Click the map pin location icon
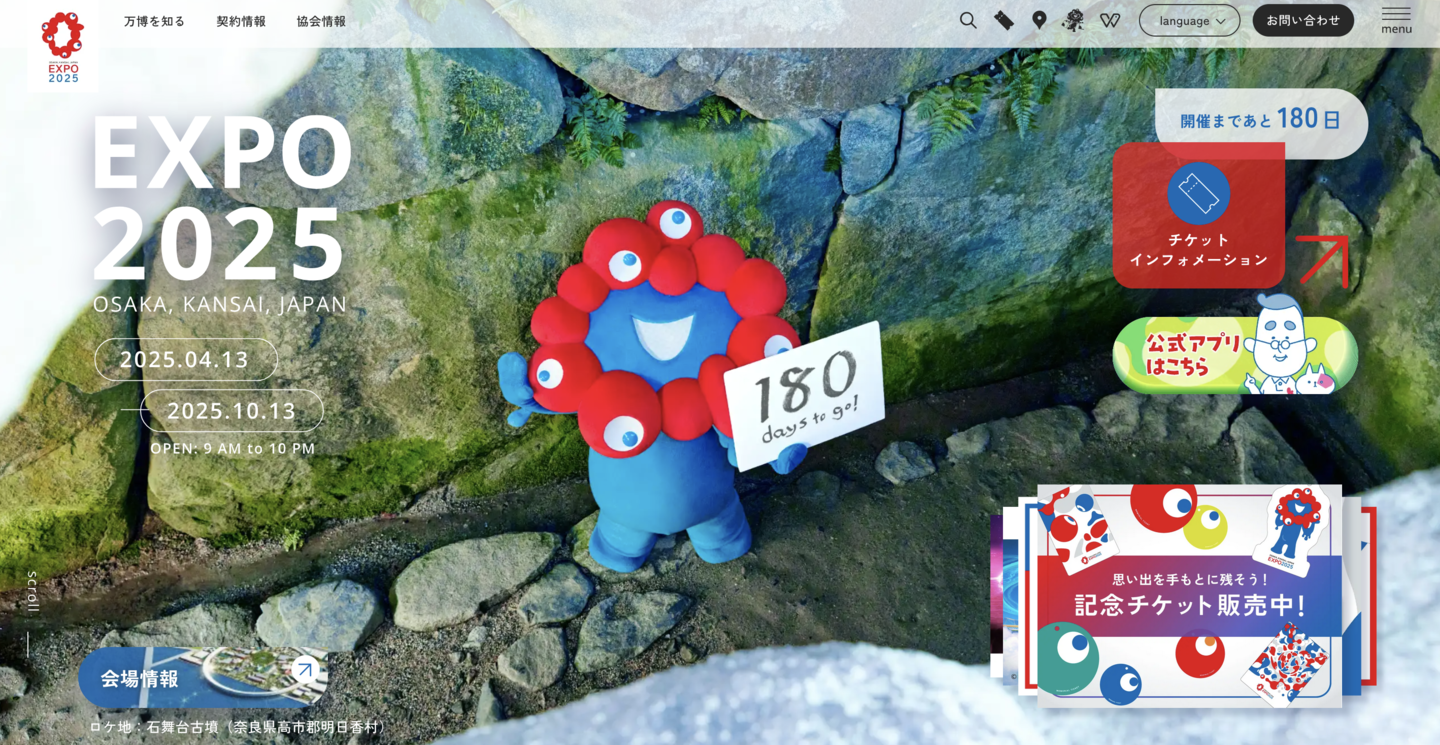The image size is (1440, 745). [1039, 20]
